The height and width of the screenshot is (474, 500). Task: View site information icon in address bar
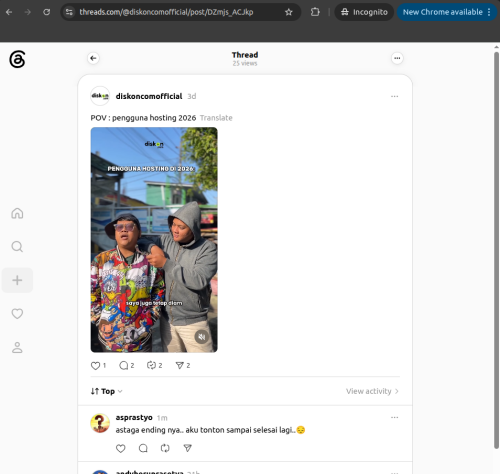(69, 12)
